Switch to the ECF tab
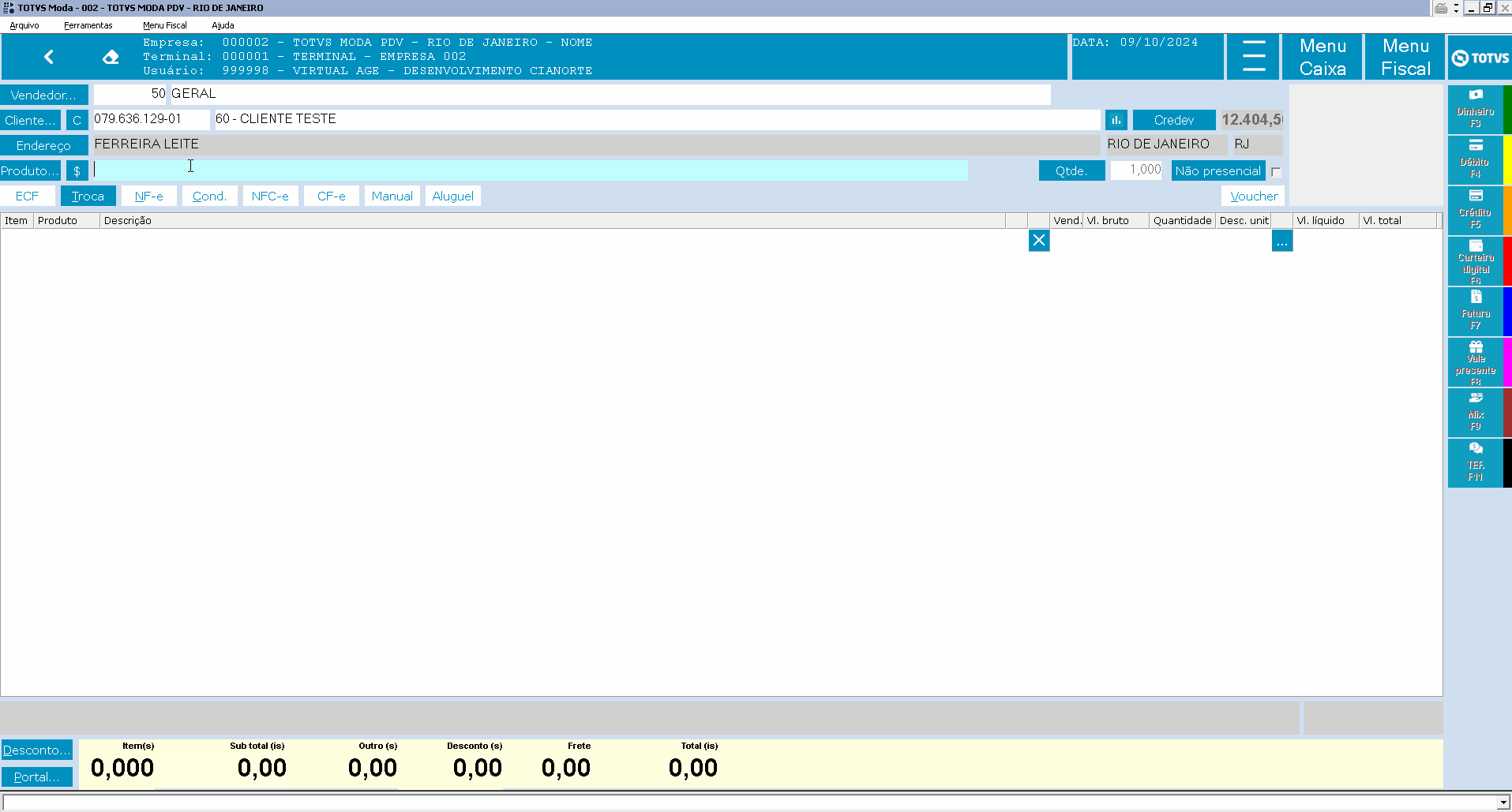The height and width of the screenshot is (812, 1512). [x=28, y=196]
